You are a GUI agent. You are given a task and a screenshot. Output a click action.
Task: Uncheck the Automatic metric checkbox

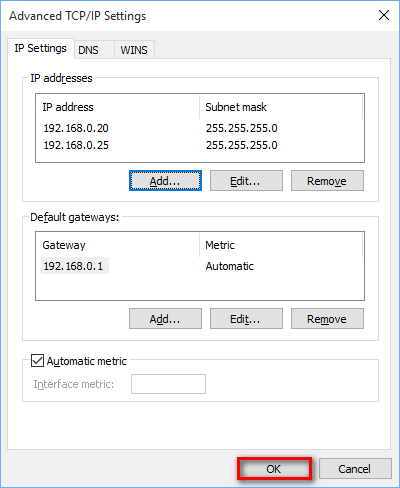point(37,361)
